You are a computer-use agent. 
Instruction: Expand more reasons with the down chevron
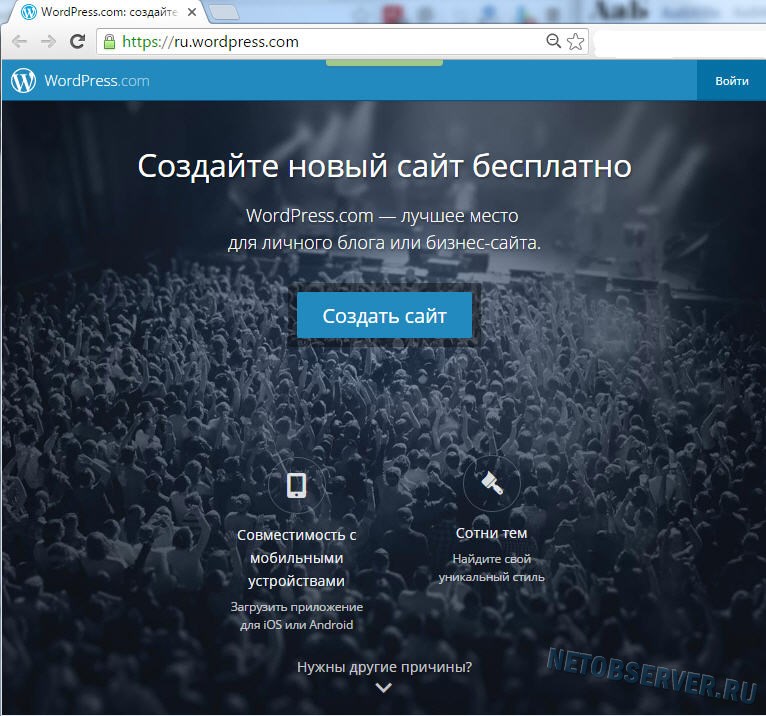pyautogui.click(x=384, y=688)
